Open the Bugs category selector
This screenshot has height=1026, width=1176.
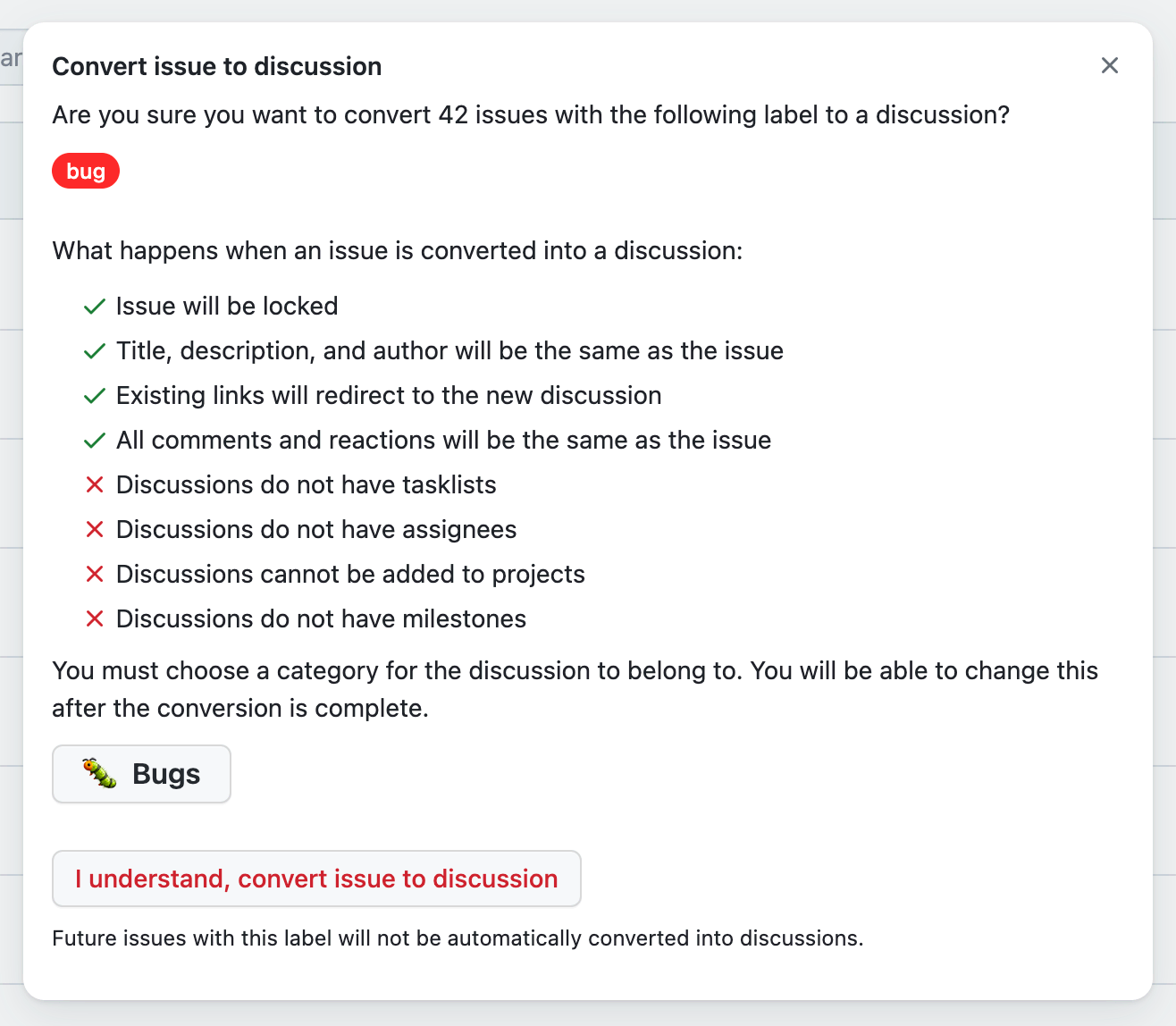point(141,773)
